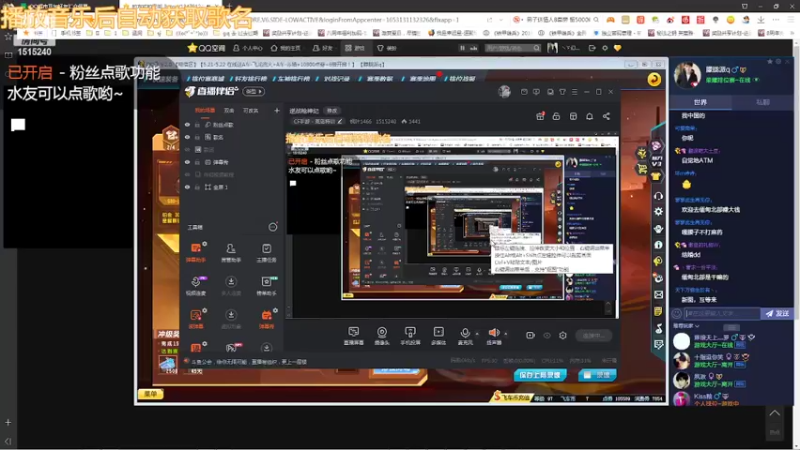Open the toolbox circle icon beside 工具箱
This screenshot has width=800, height=450.
[273, 227]
